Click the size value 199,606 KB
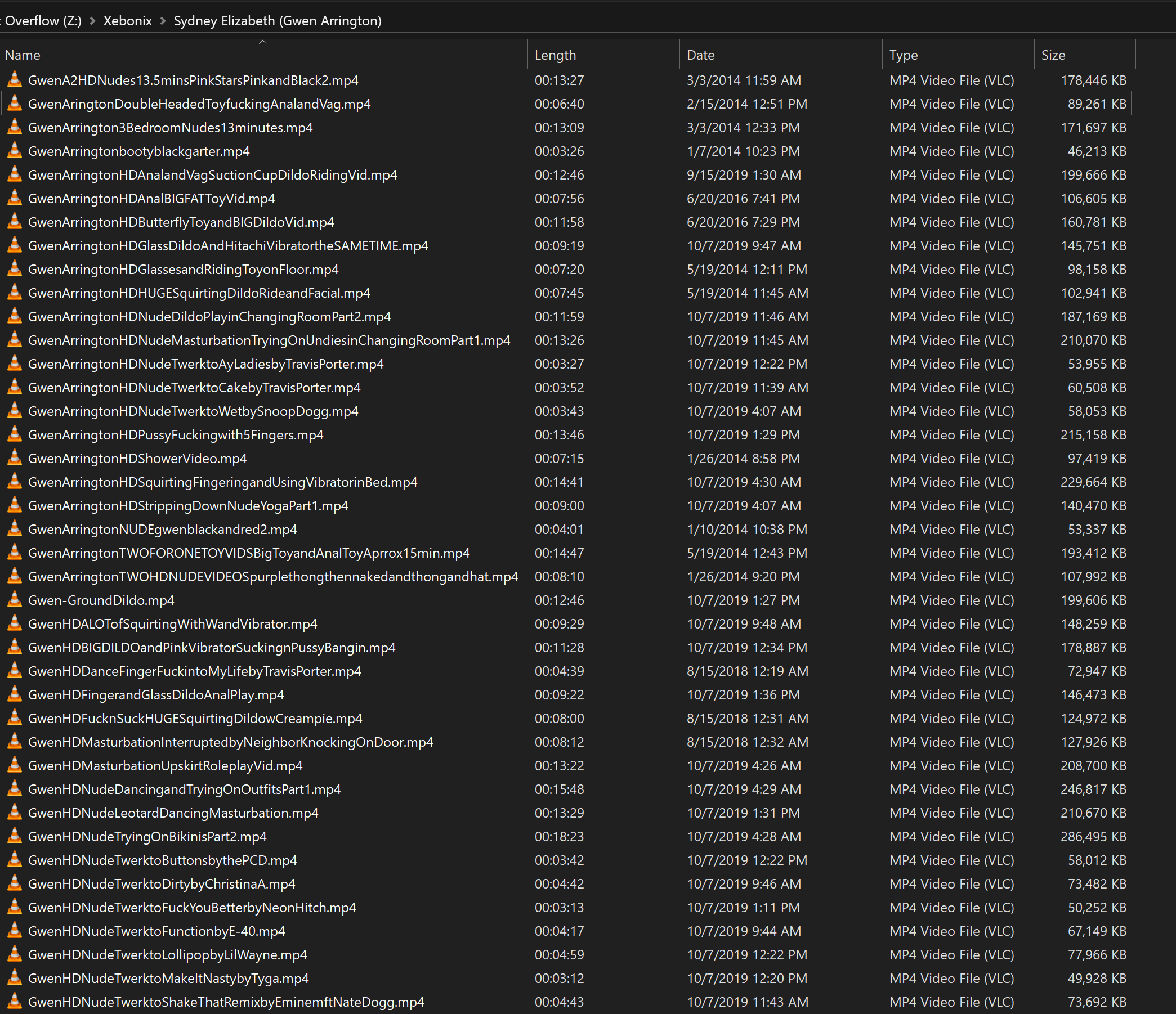 tap(1094, 600)
